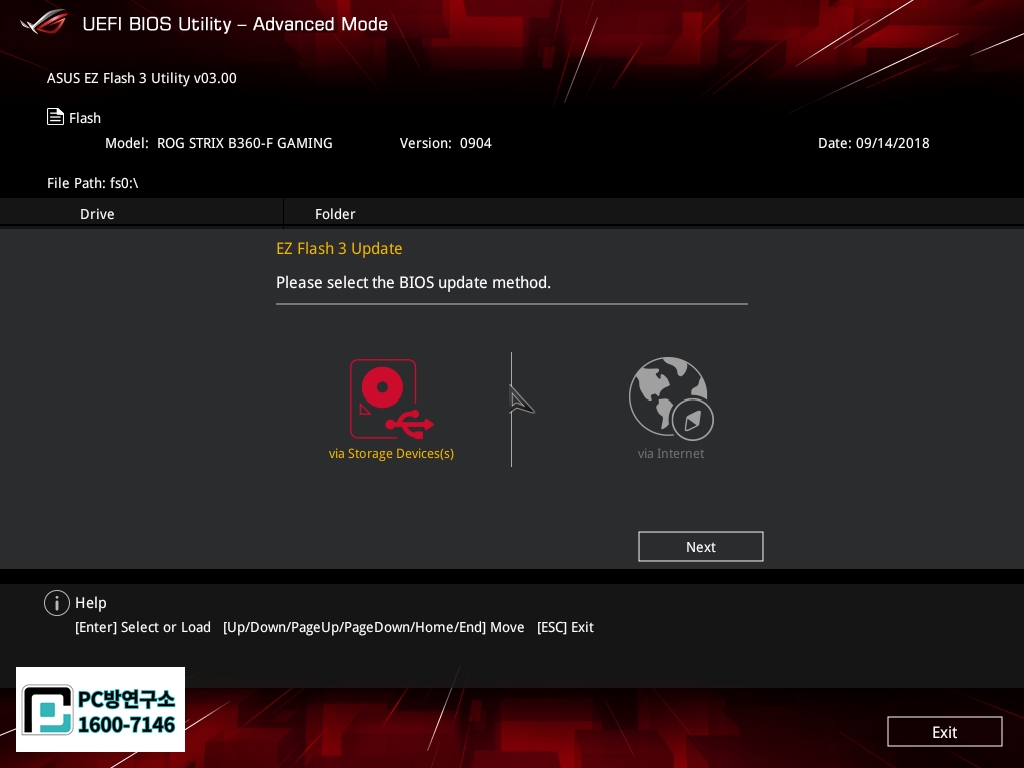Click the "Help" heading text
This screenshot has height=768, width=1024.
point(91,603)
